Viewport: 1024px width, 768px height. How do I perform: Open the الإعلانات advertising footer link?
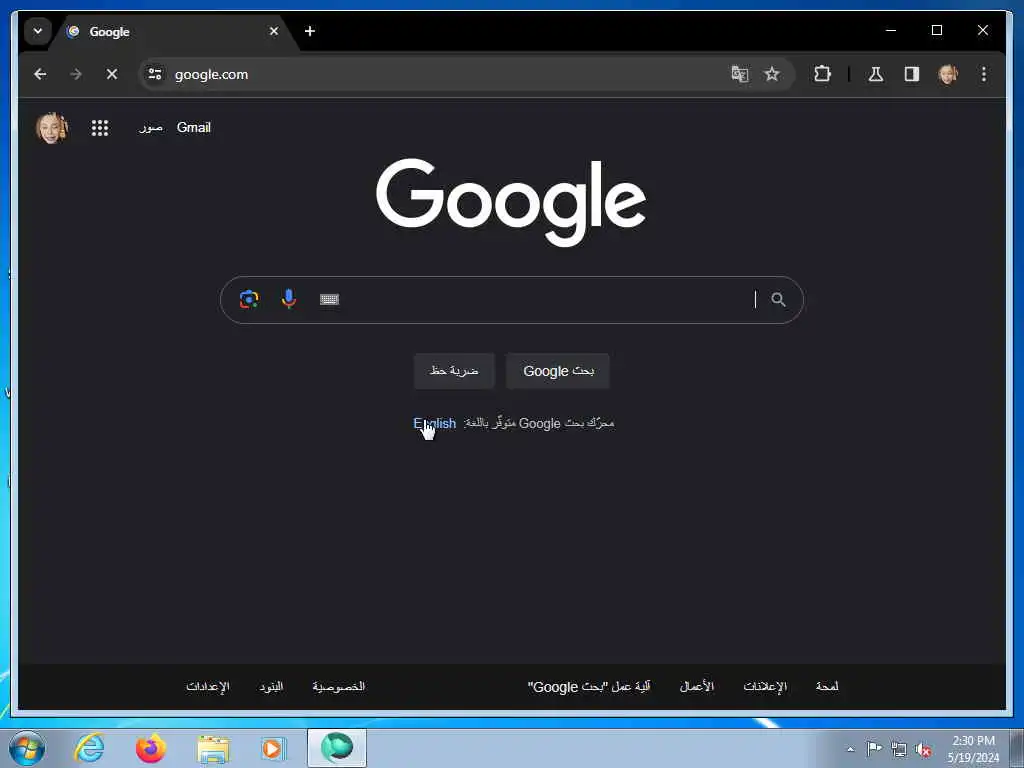(765, 686)
